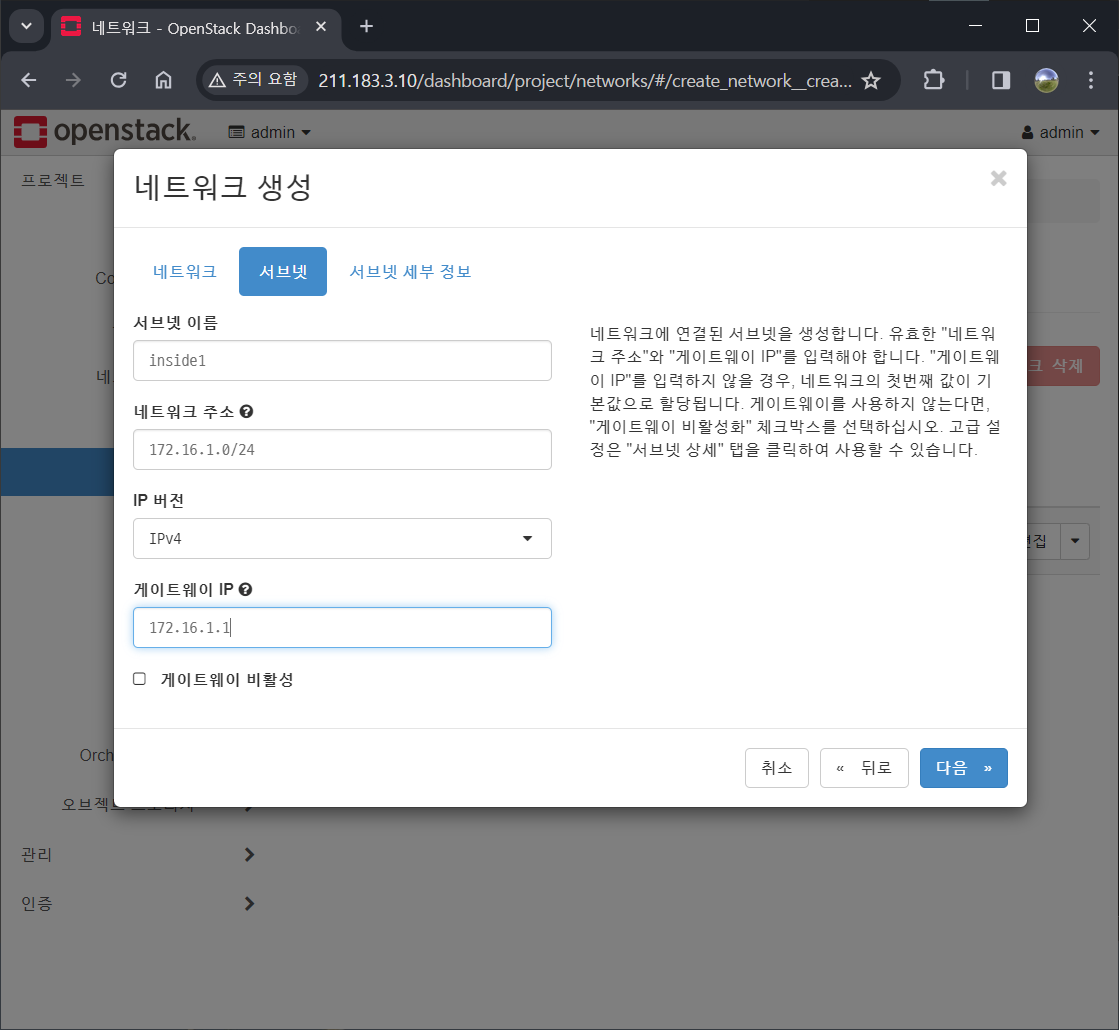Click the 네트워크 주소 help question icon
The height and width of the screenshot is (1030, 1119).
(x=246, y=411)
